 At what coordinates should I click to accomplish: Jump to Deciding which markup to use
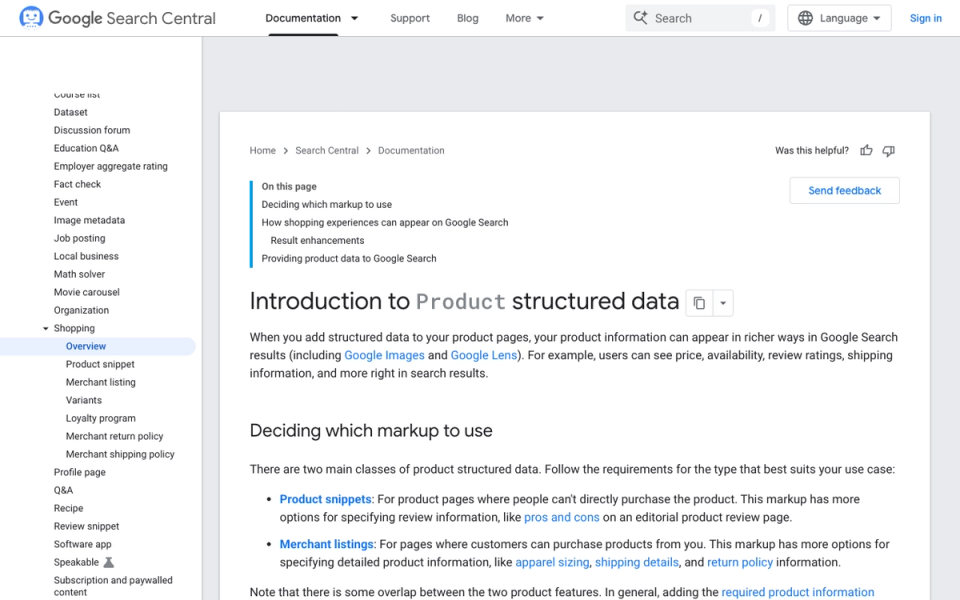tap(326, 204)
